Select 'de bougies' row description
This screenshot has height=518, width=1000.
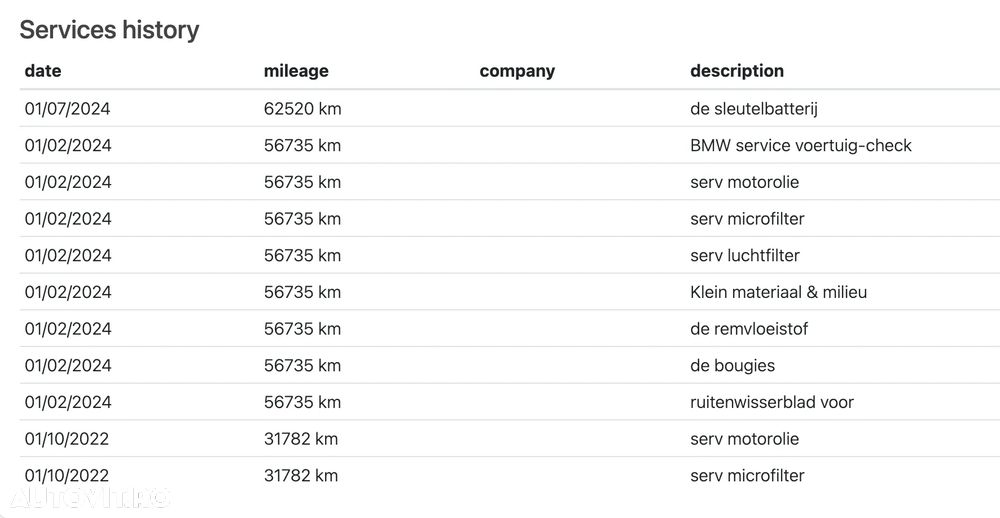[732, 366]
